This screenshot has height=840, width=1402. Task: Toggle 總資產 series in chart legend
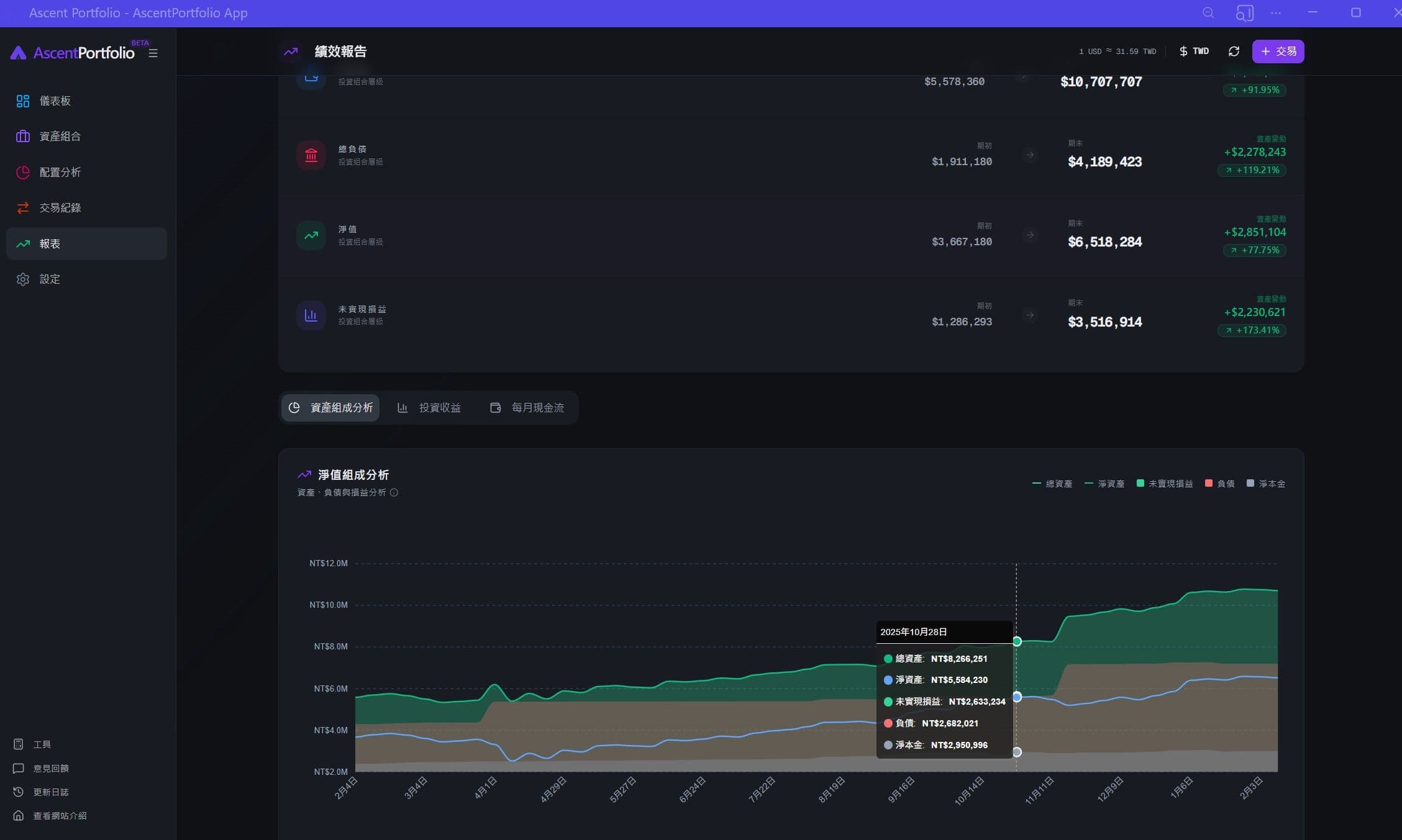[x=1052, y=484]
